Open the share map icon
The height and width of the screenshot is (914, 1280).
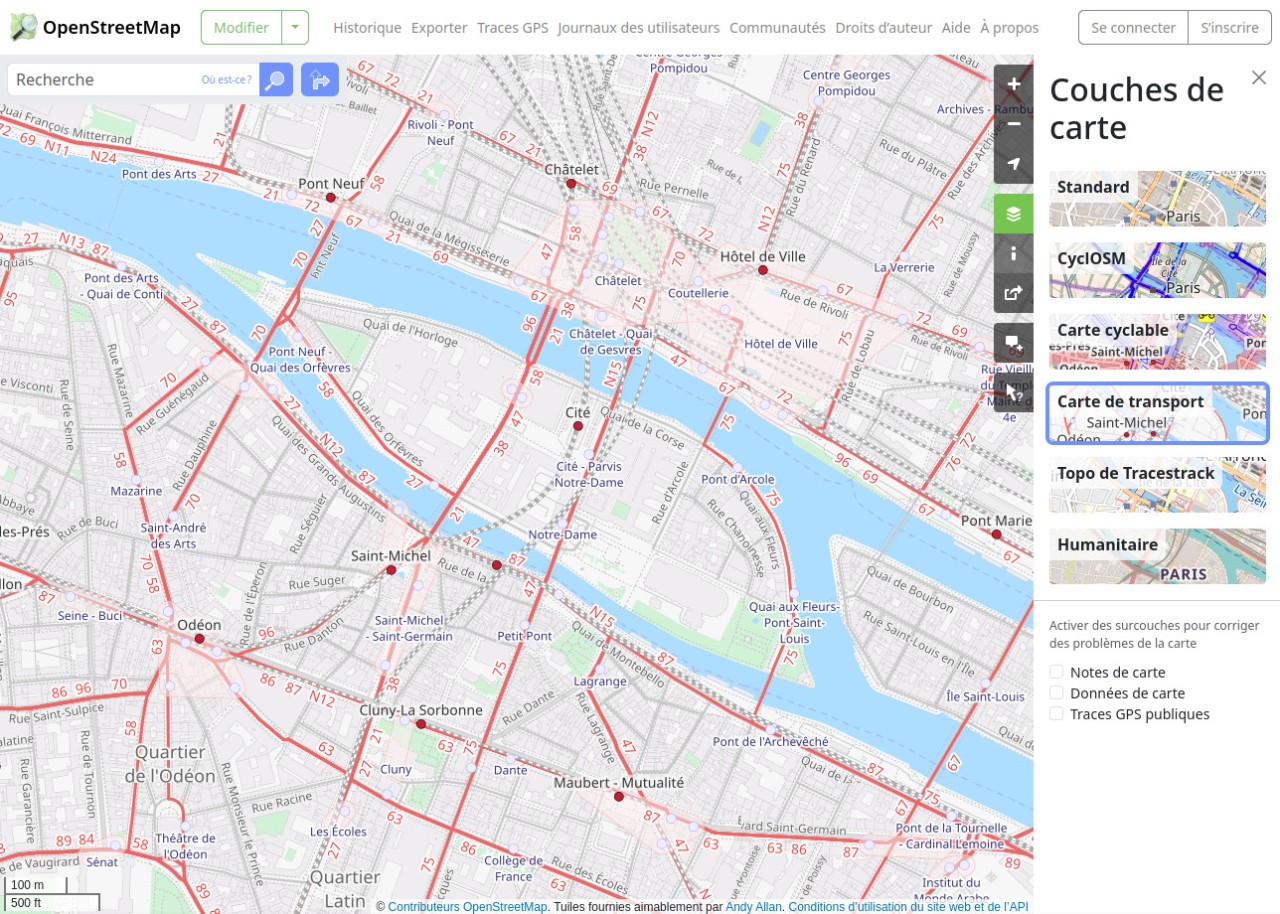(1014, 293)
